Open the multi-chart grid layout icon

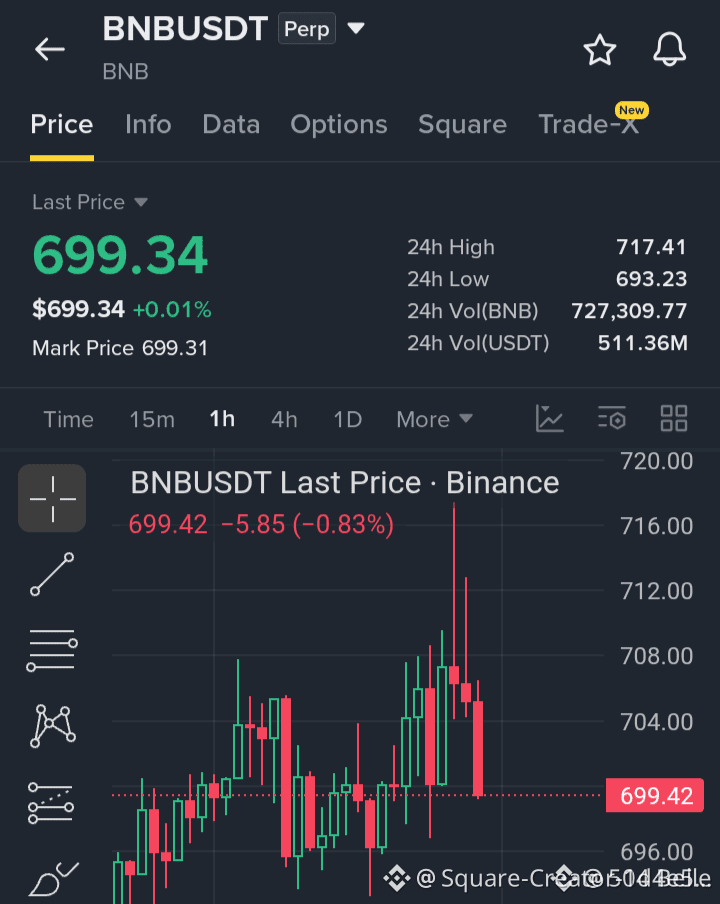674,419
